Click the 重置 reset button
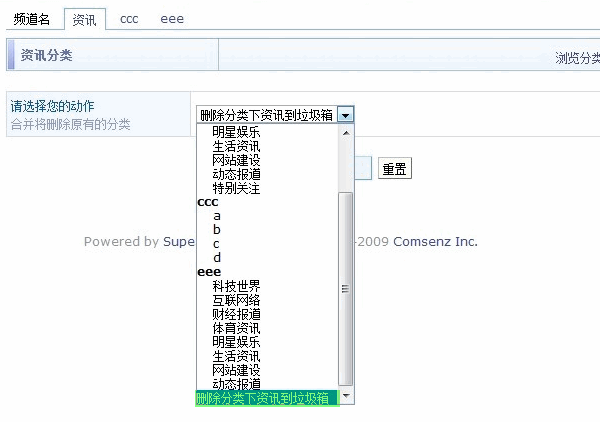 tap(395, 169)
